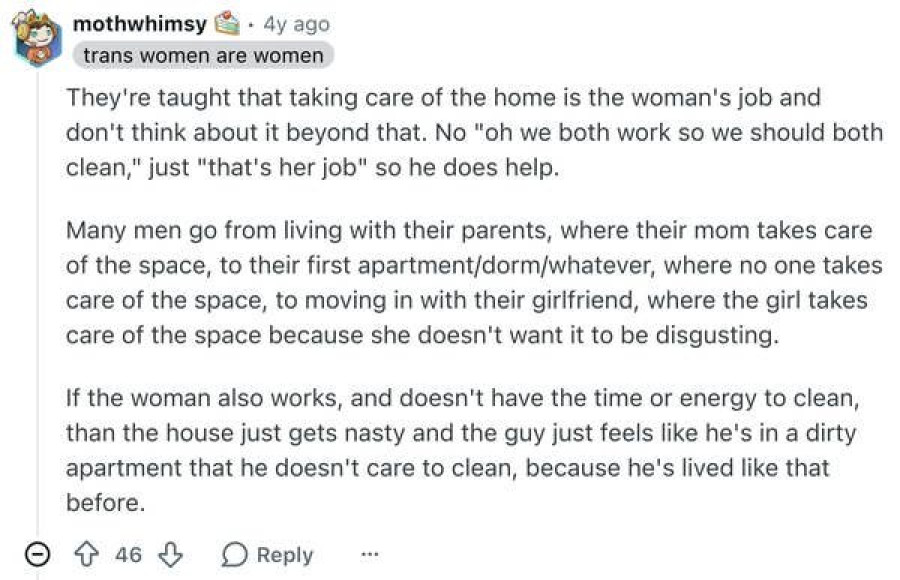Click the "trans women are women" flair
900x580 pixels.
pyautogui.click(x=203, y=56)
